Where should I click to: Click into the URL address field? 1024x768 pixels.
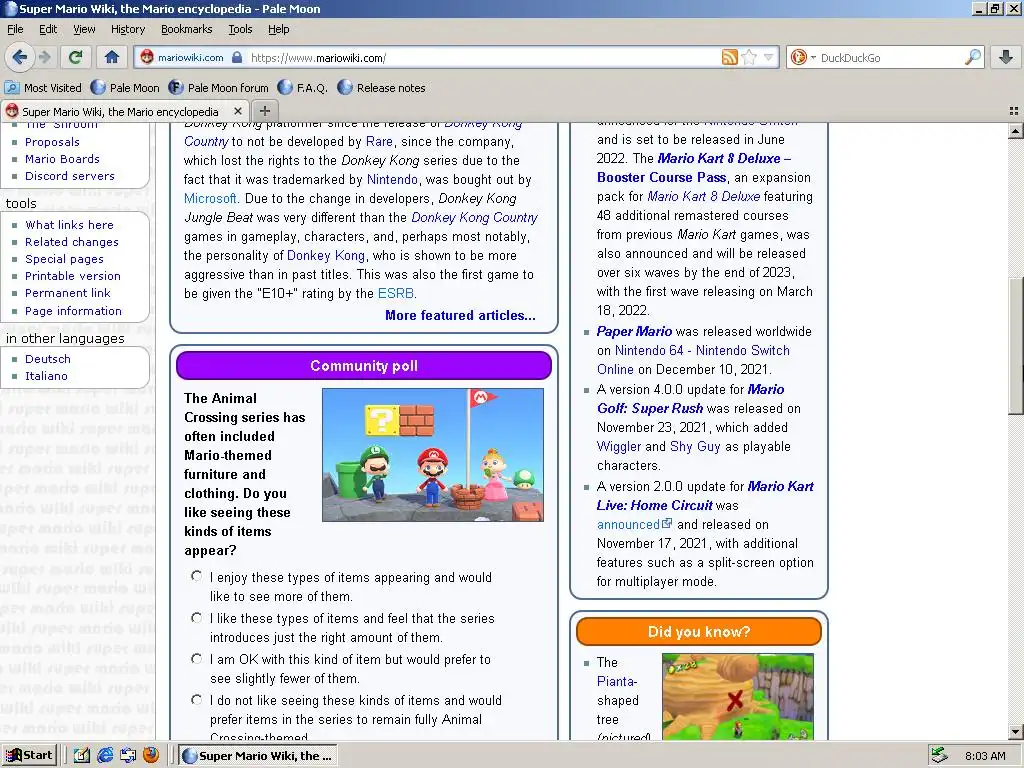[483, 57]
